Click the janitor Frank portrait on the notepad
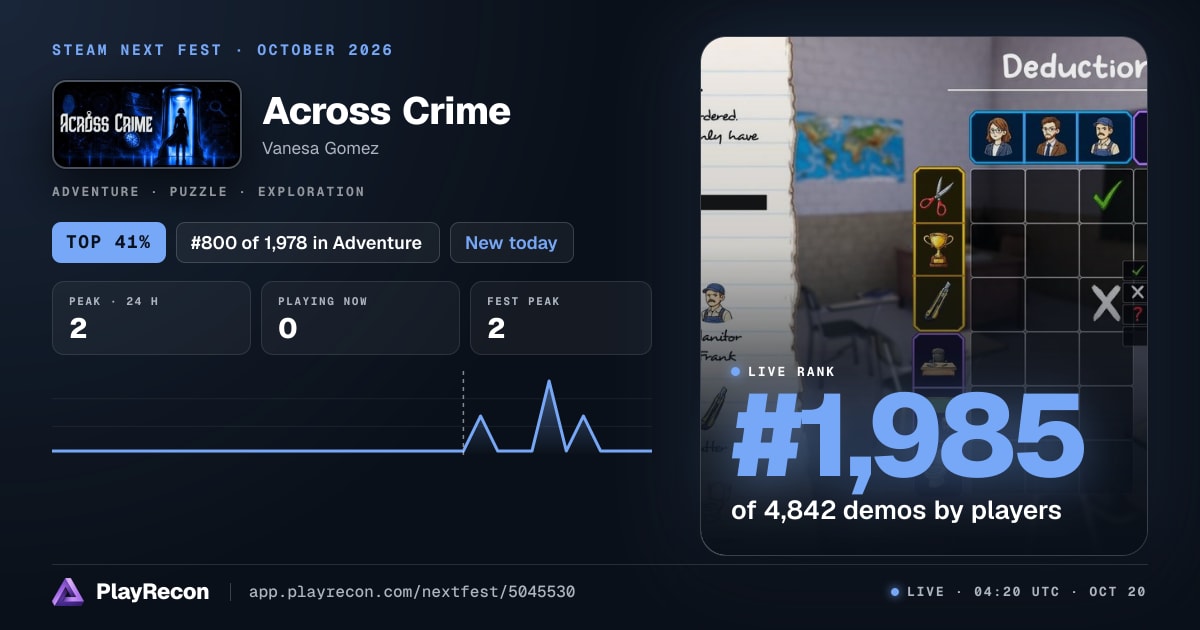 pos(714,303)
